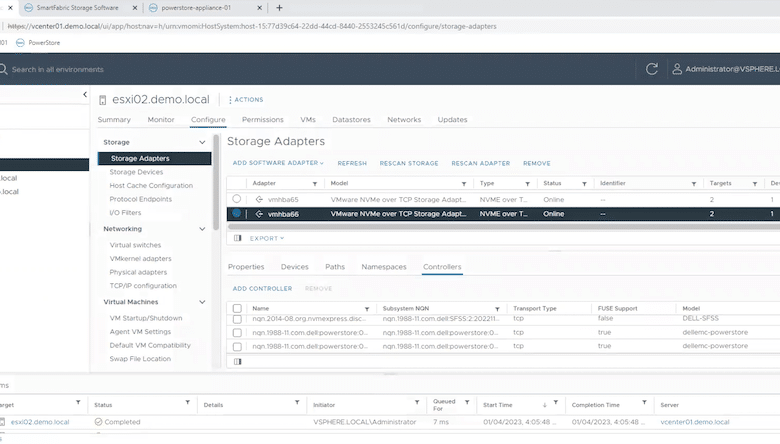
Task: Open the Namespaces sub-tab
Action: [x=384, y=267]
